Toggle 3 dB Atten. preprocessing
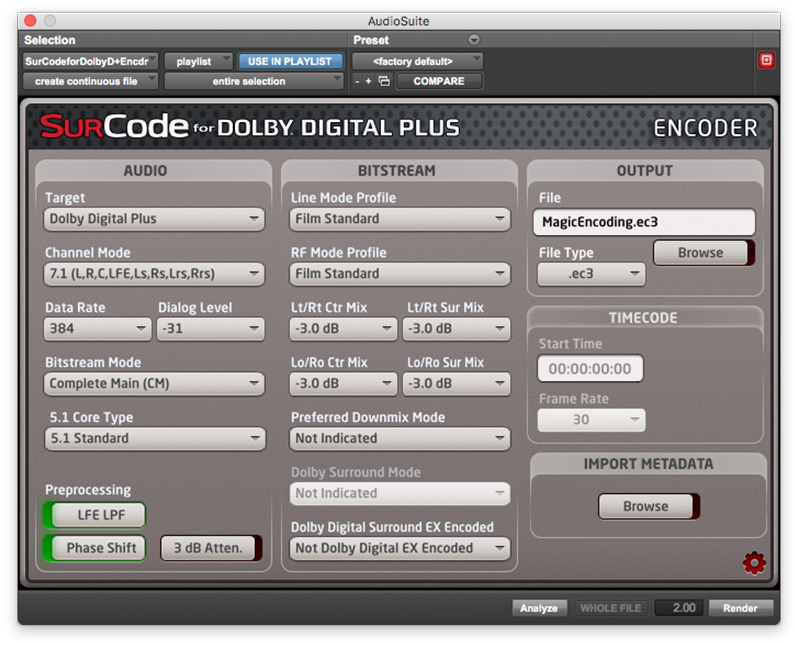Image resolution: width=797 pixels, height=645 pixels. click(x=211, y=548)
